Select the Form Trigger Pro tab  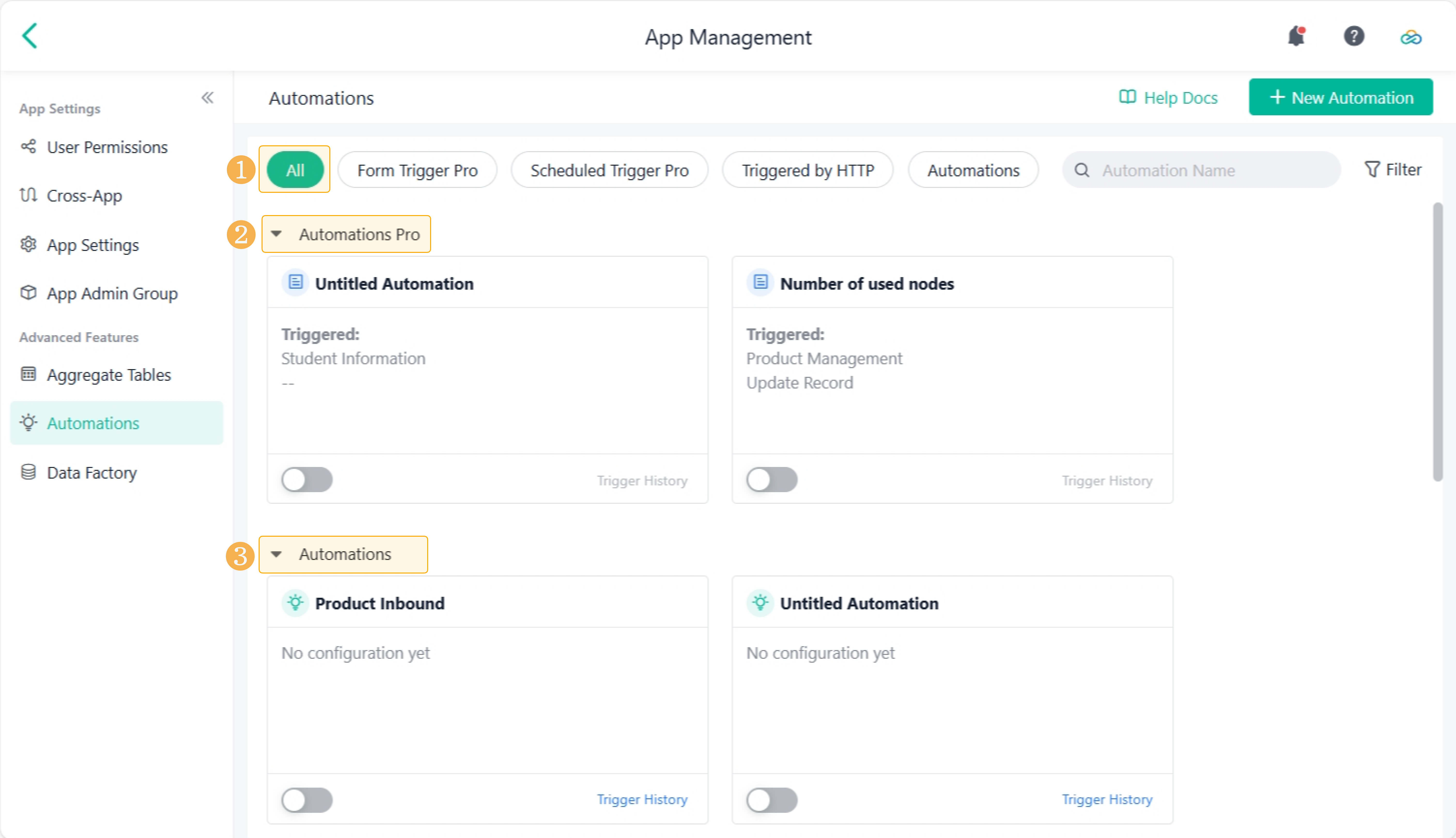[x=417, y=170]
